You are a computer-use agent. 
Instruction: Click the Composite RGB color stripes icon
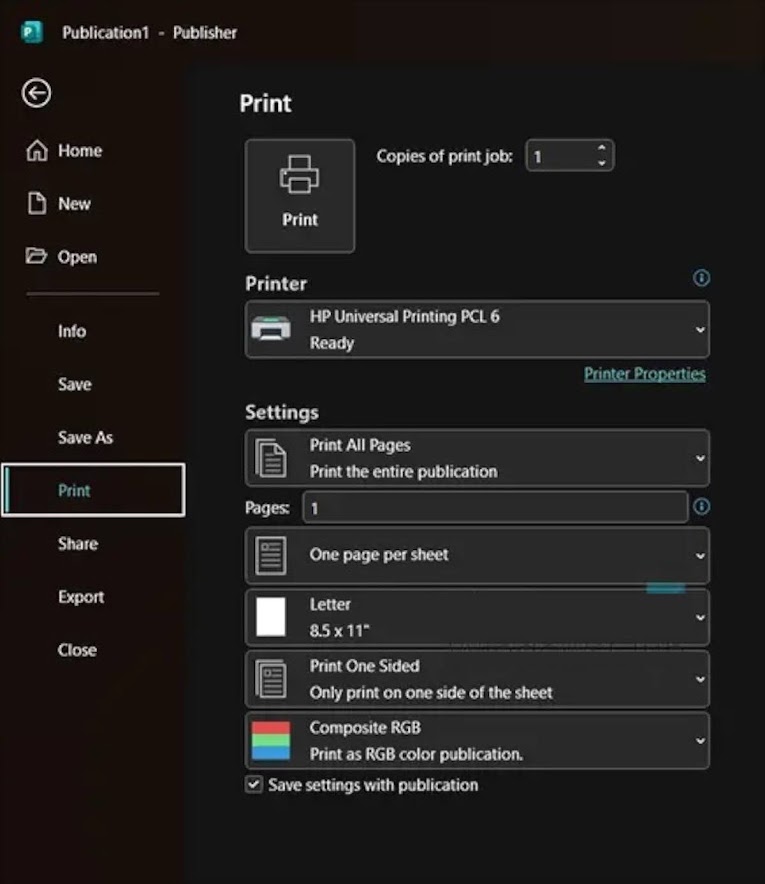[x=271, y=741]
